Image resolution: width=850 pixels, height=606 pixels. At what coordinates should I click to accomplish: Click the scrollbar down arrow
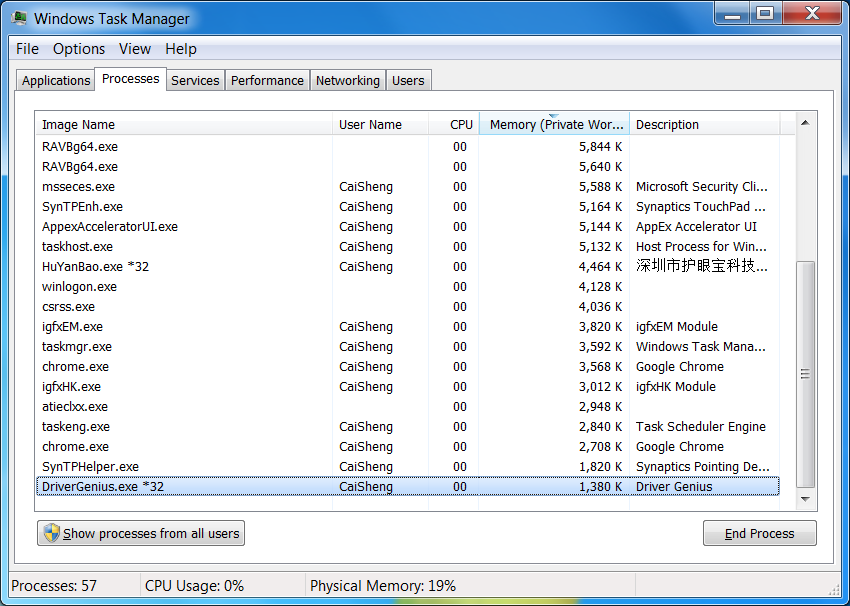point(806,499)
